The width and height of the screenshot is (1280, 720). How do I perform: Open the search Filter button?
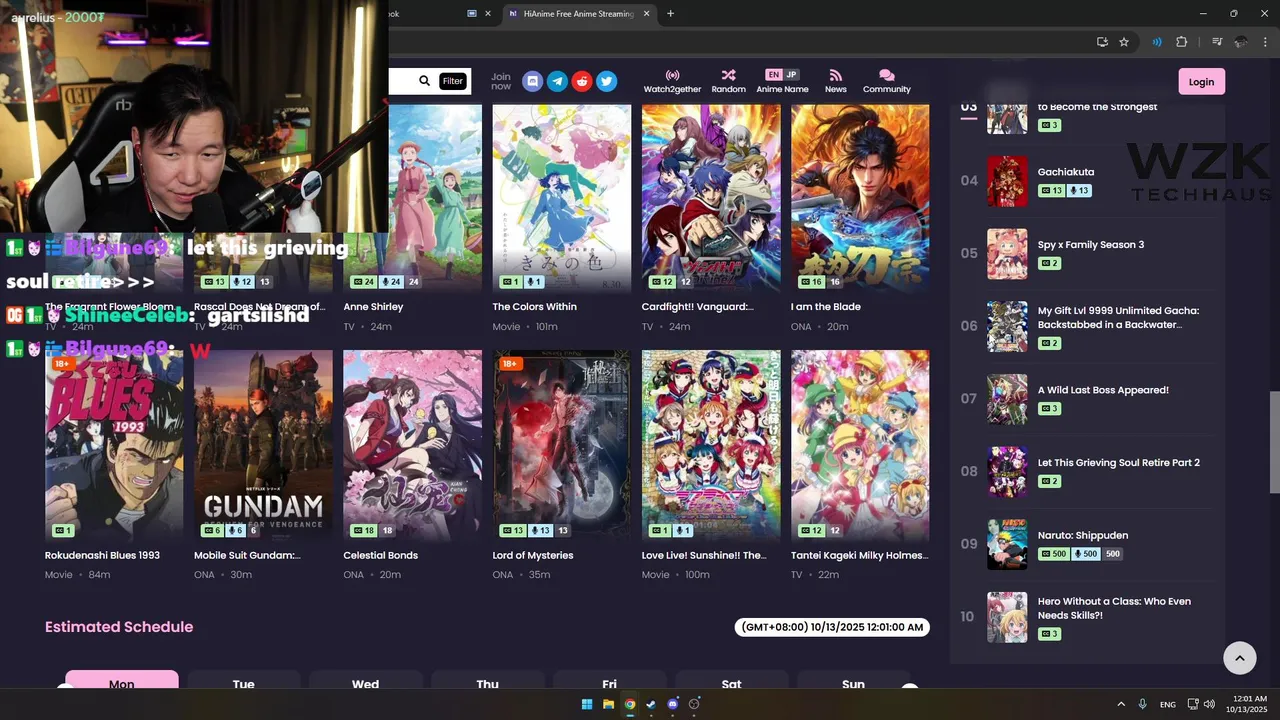(x=453, y=81)
